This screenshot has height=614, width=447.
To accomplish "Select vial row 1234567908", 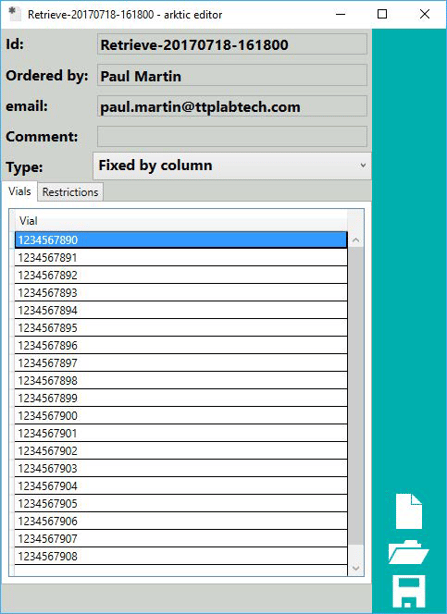I will pyautogui.click(x=181, y=556).
